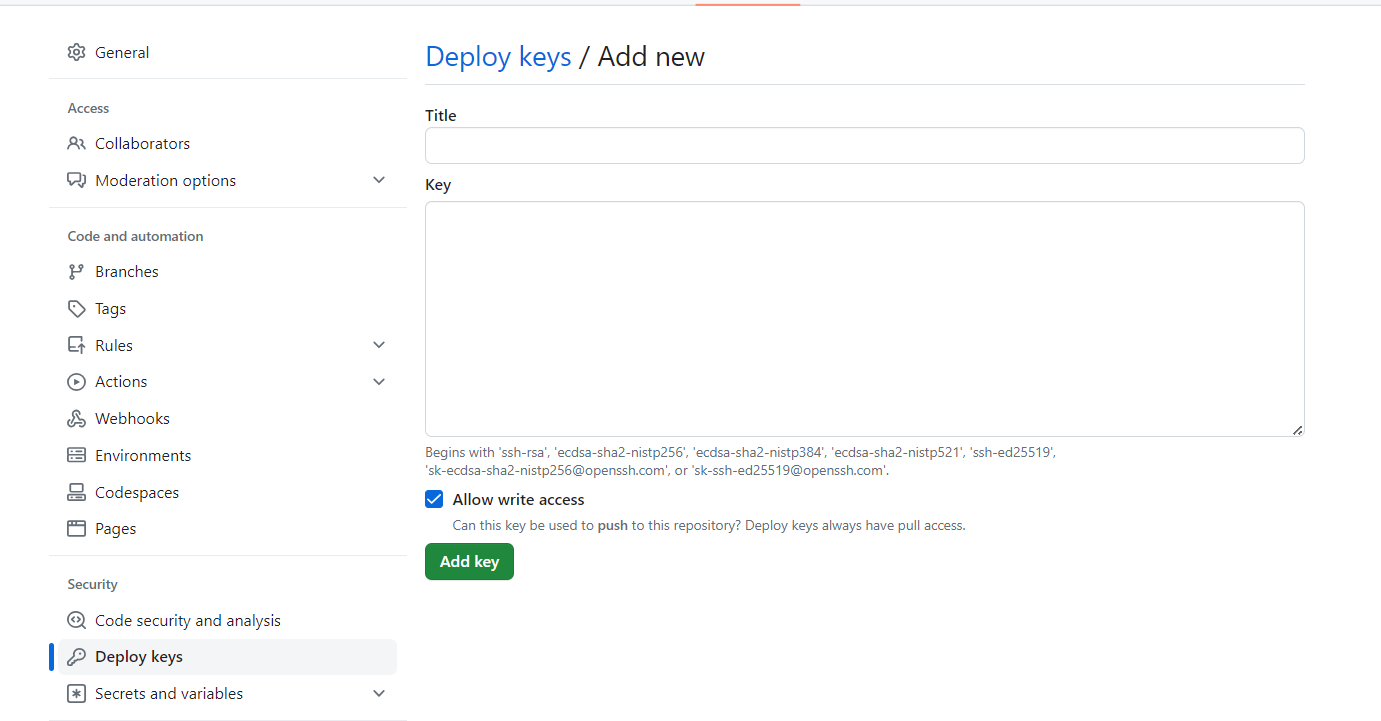1381x721 pixels.
Task: Uncheck the Allow write access checkbox
Action: tap(434, 499)
